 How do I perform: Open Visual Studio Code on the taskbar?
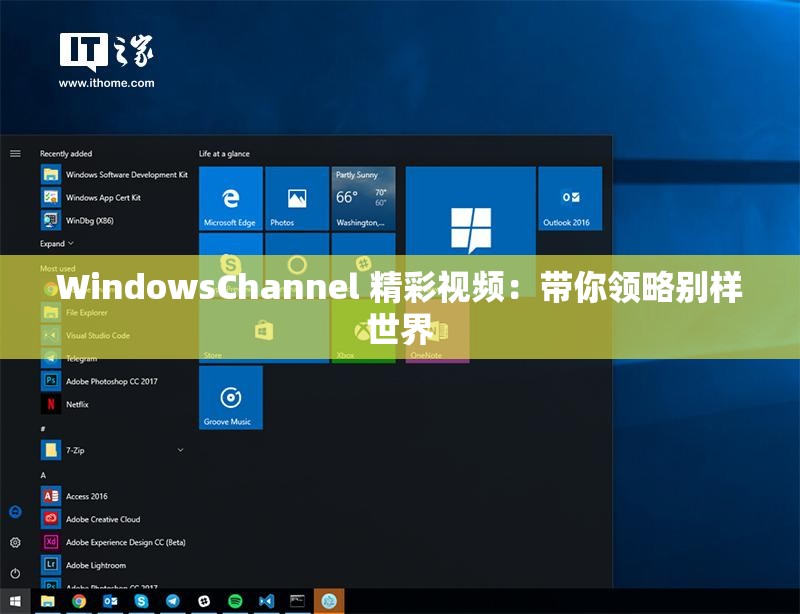coord(266,601)
